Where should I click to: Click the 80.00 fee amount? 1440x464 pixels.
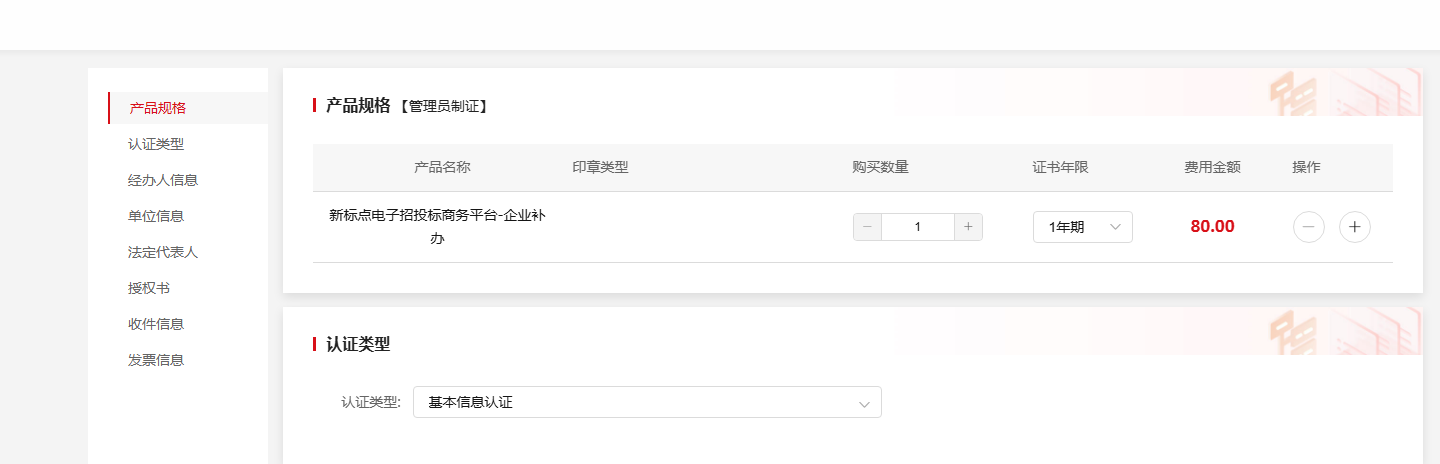coord(1212,227)
